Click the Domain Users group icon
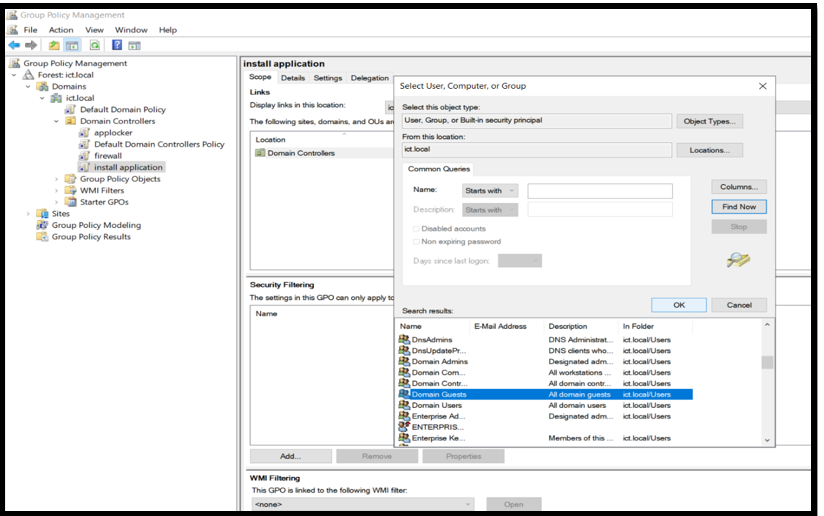 tap(404, 405)
